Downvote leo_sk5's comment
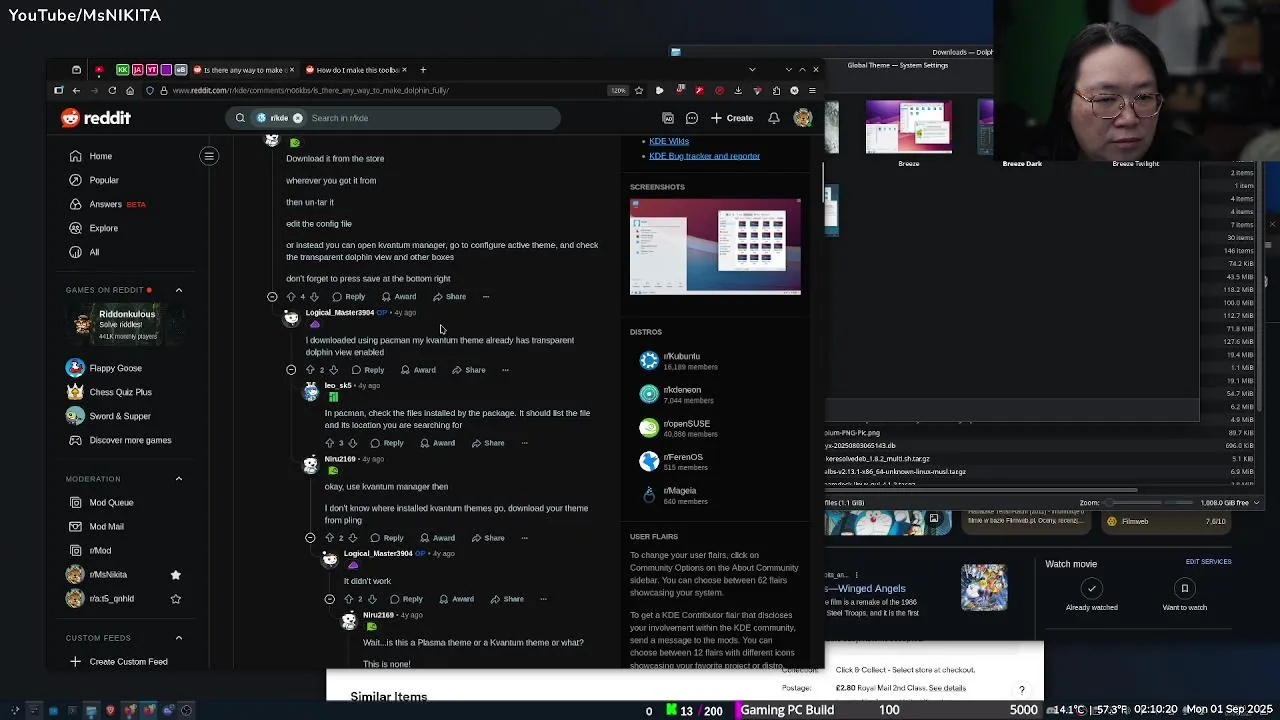 pos(352,443)
